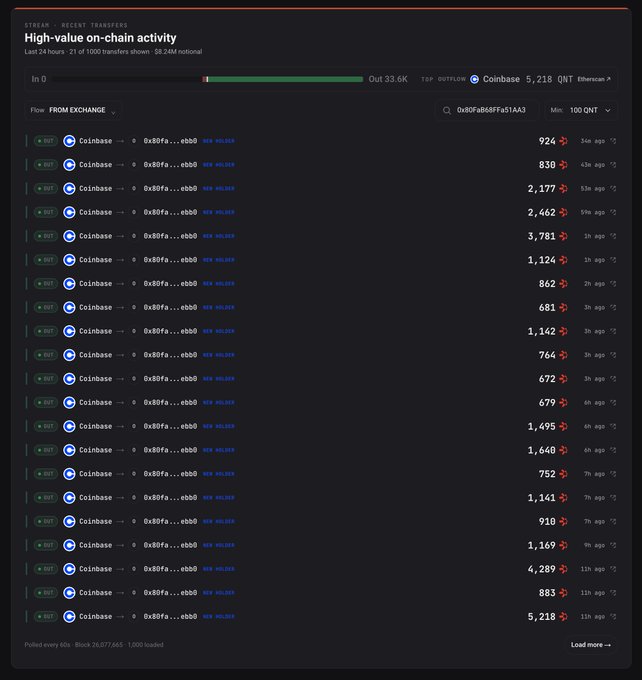Image resolution: width=642 pixels, height=680 pixels.
Task: Click the Coinbase logo in the top outflow summary
Action: coord(475,79)
